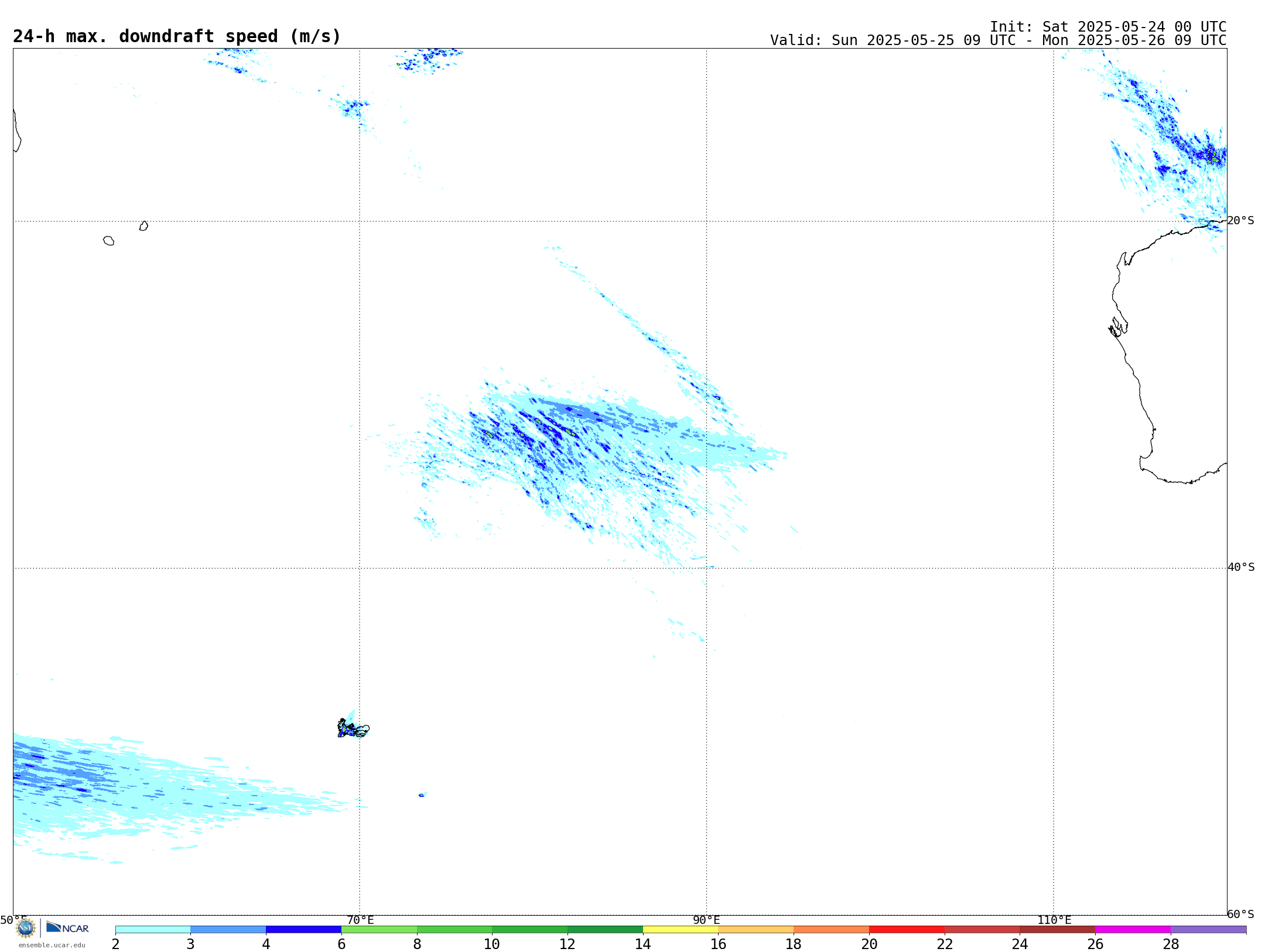Click the NCAR logo
This screenshot has height=952, width=1265.
point(67,927)
